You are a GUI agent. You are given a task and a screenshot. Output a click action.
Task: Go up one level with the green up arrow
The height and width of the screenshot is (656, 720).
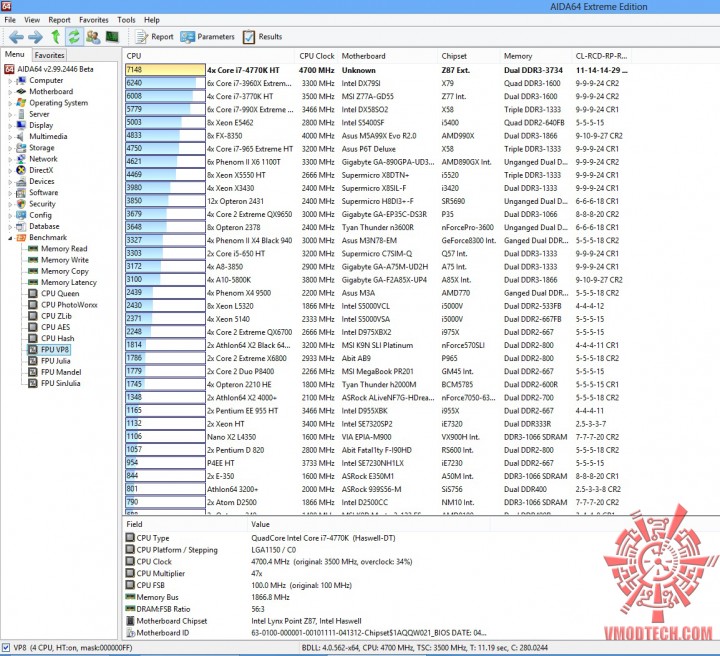(x=56, y=37)
